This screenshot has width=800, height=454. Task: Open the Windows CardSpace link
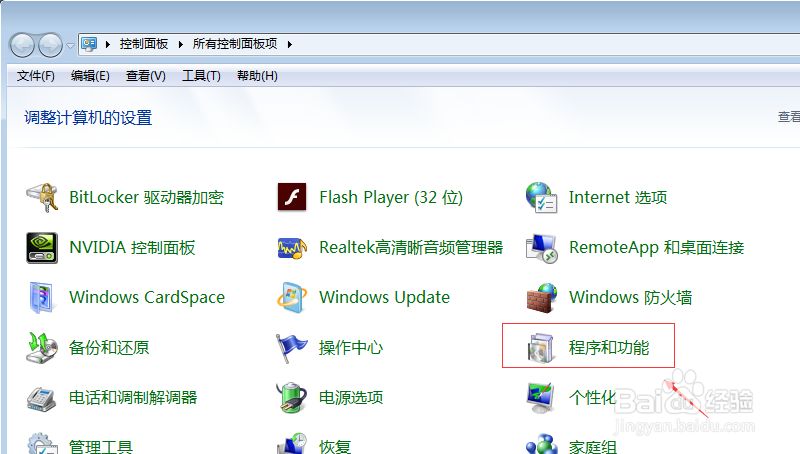147,297
